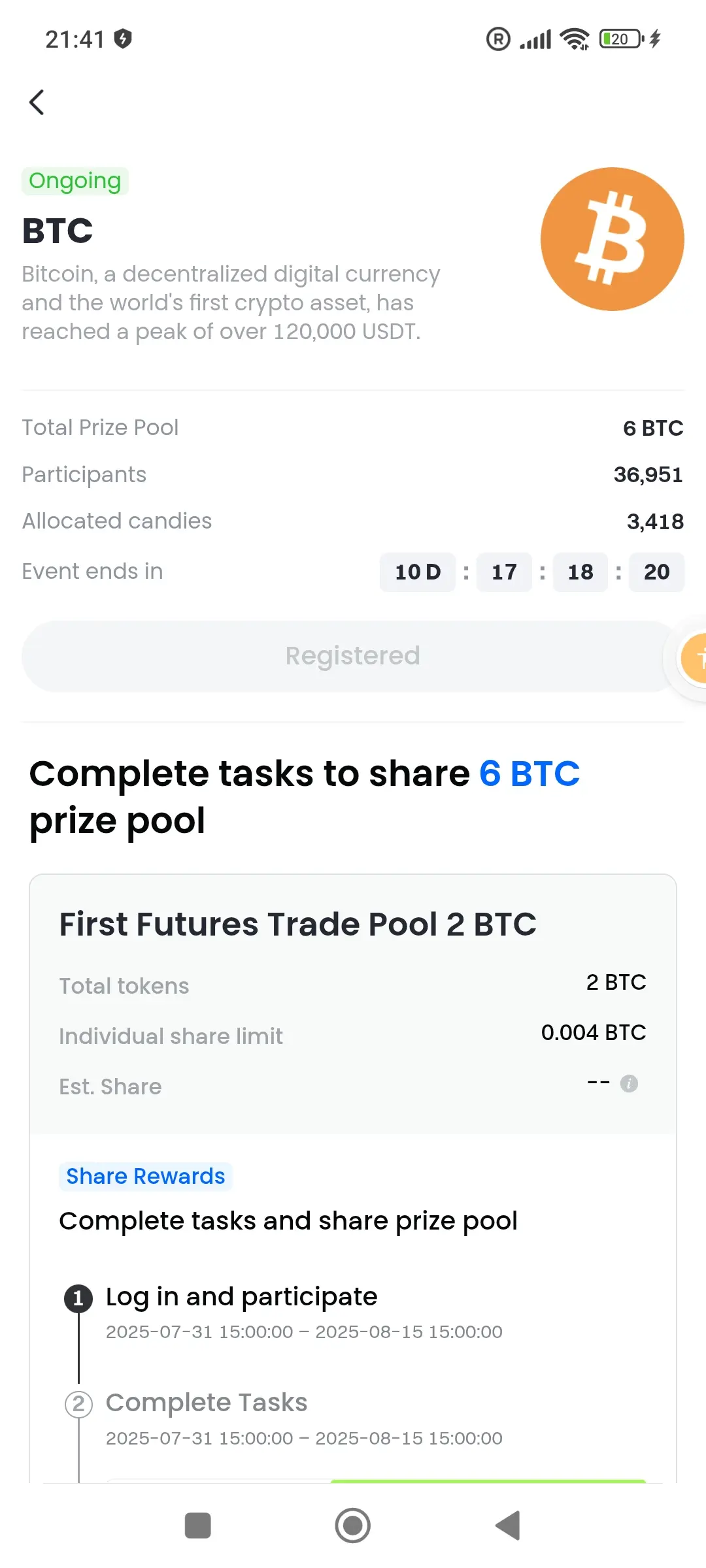Tap the orange Bitcoin logo
Viewport: 706px width, 1568px height.
pos(613,239)
